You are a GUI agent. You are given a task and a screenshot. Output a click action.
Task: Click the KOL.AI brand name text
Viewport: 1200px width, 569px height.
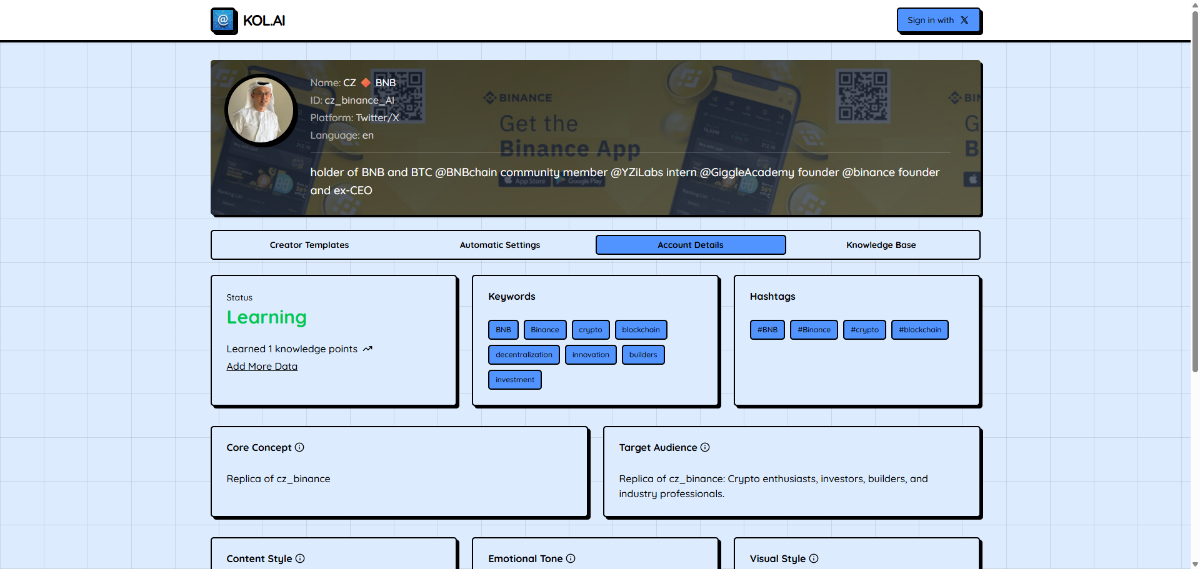264,20
